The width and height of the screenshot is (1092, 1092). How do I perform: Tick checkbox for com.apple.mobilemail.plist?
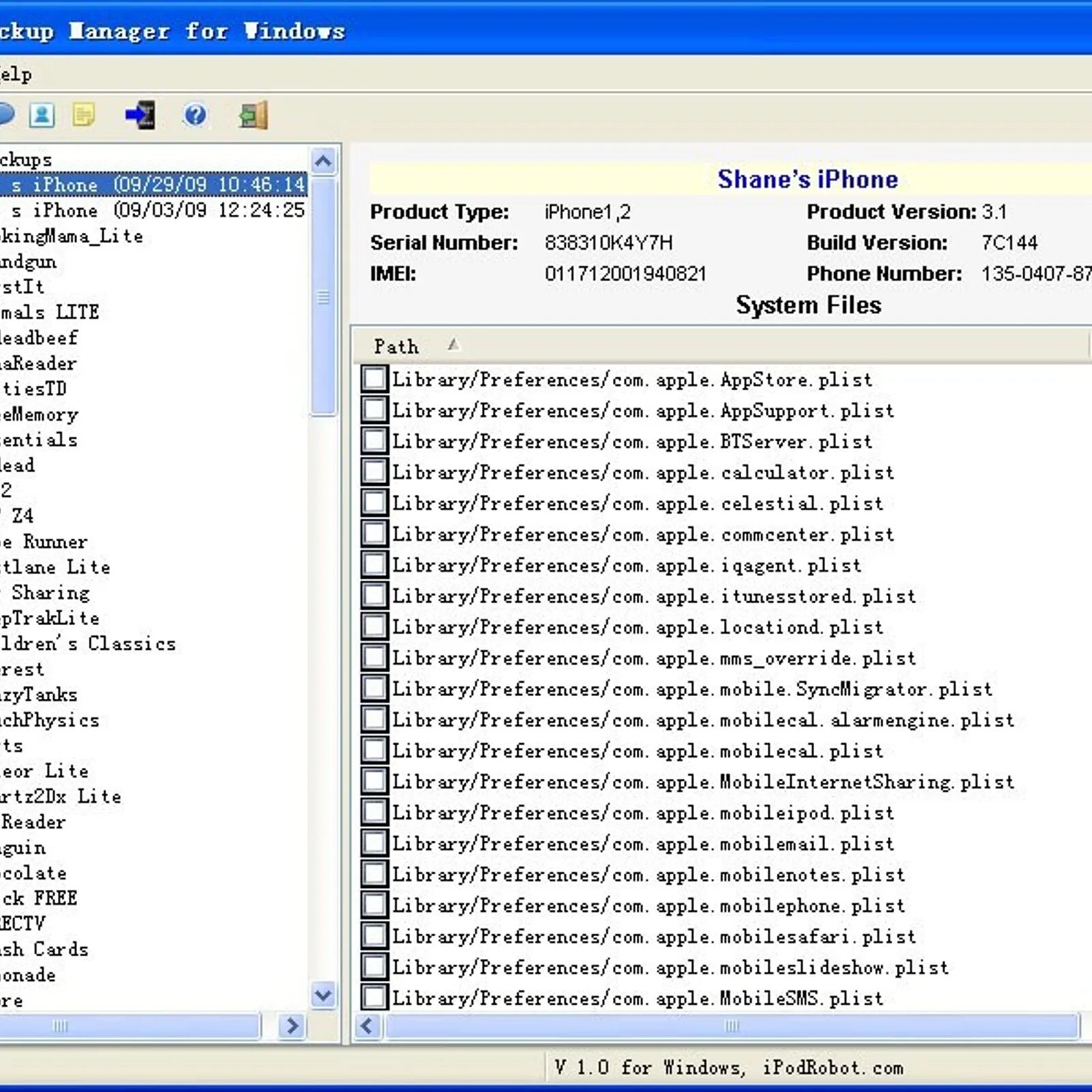point(374,843)
